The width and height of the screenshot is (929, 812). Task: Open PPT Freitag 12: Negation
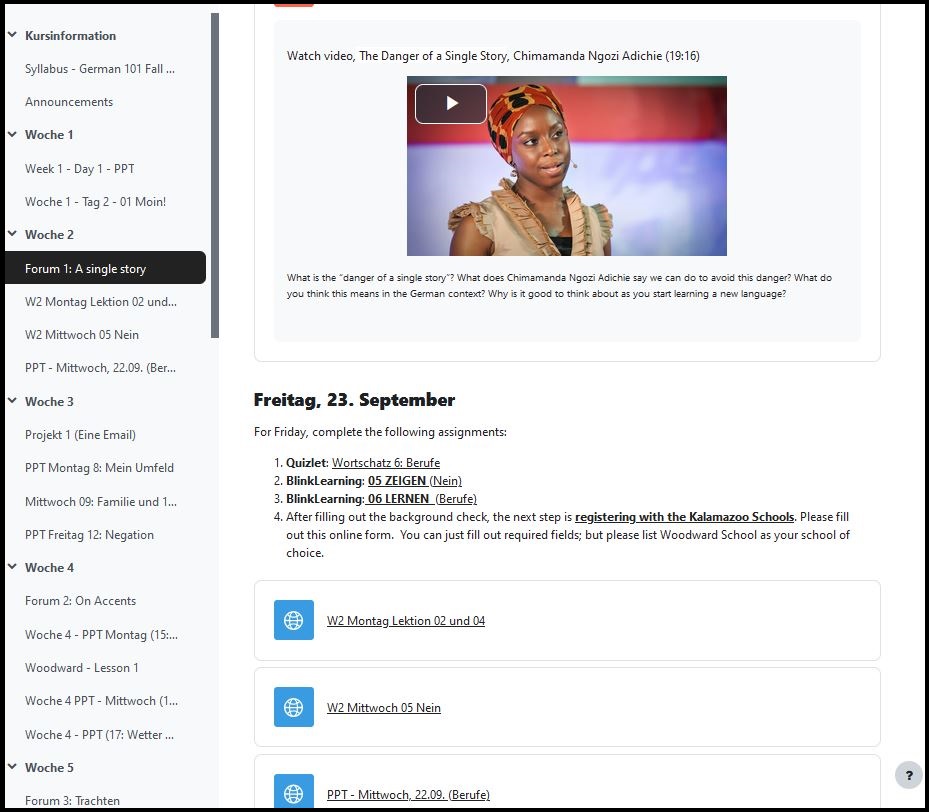pos(89,535)
